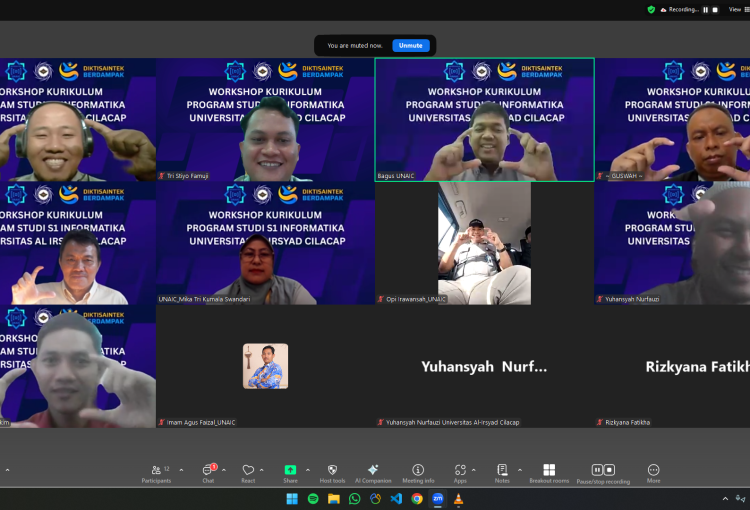
Task: Open the Chat panel
Action: [208, 472]
